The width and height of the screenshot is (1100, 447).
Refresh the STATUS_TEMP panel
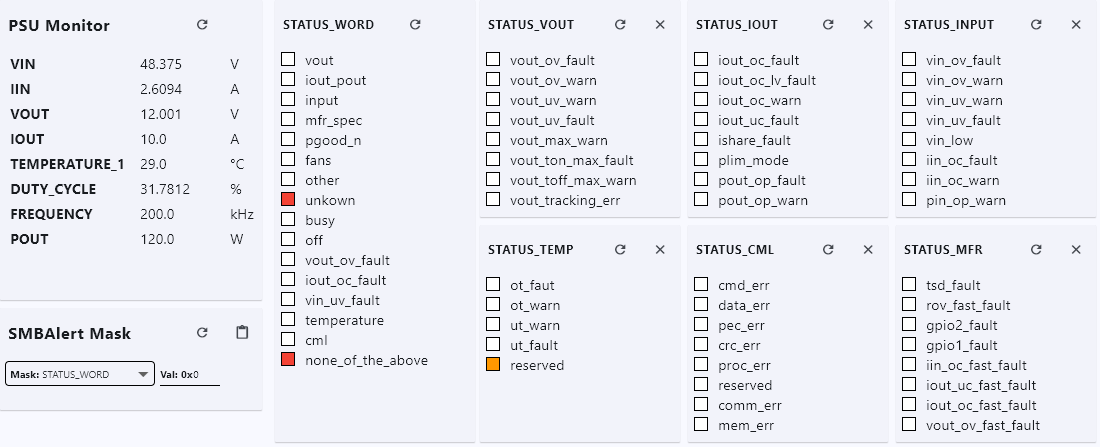(x=620, y=249)
